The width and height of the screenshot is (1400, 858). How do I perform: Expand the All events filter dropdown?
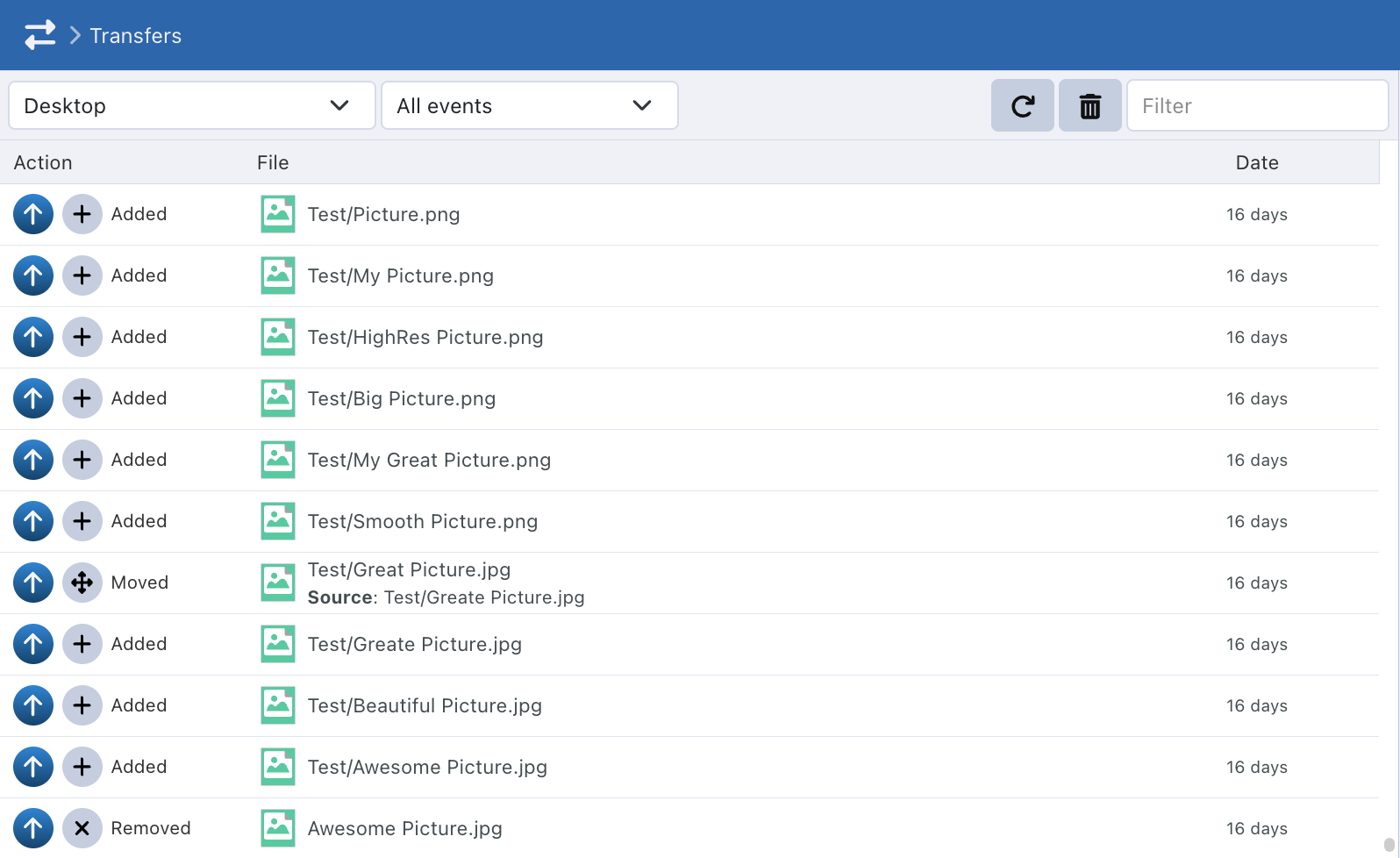529,106
